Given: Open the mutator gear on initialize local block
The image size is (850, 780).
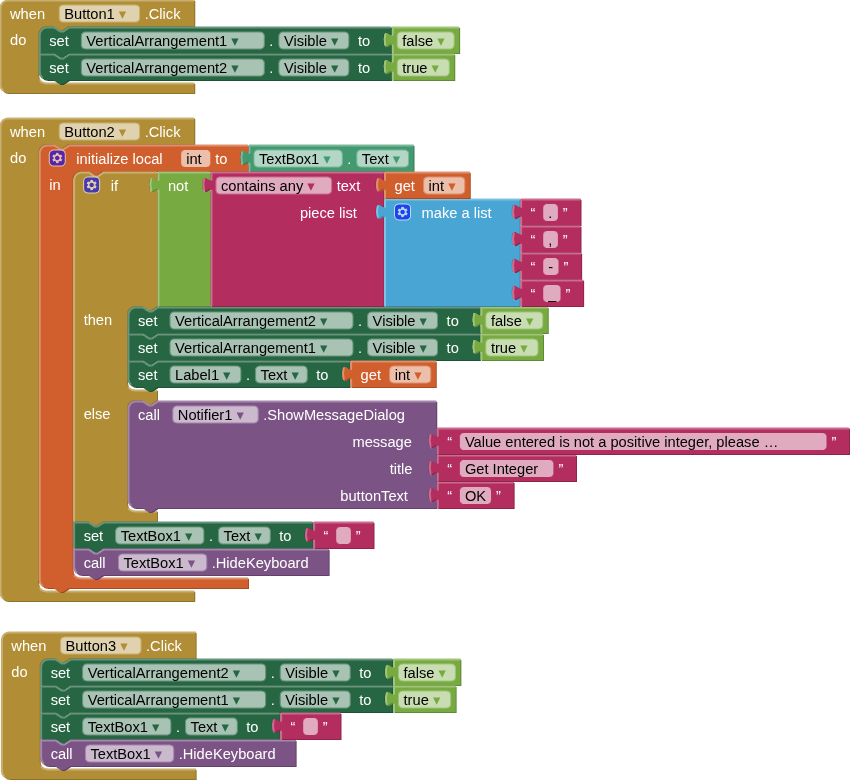Looking at the screenshot, I should 57,158.
